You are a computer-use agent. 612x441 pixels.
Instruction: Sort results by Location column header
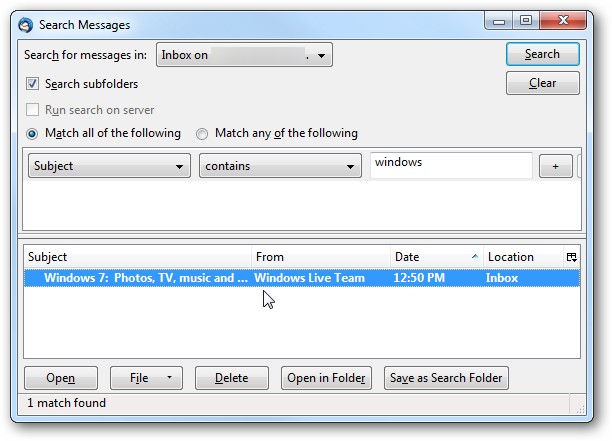click(523, 257)
